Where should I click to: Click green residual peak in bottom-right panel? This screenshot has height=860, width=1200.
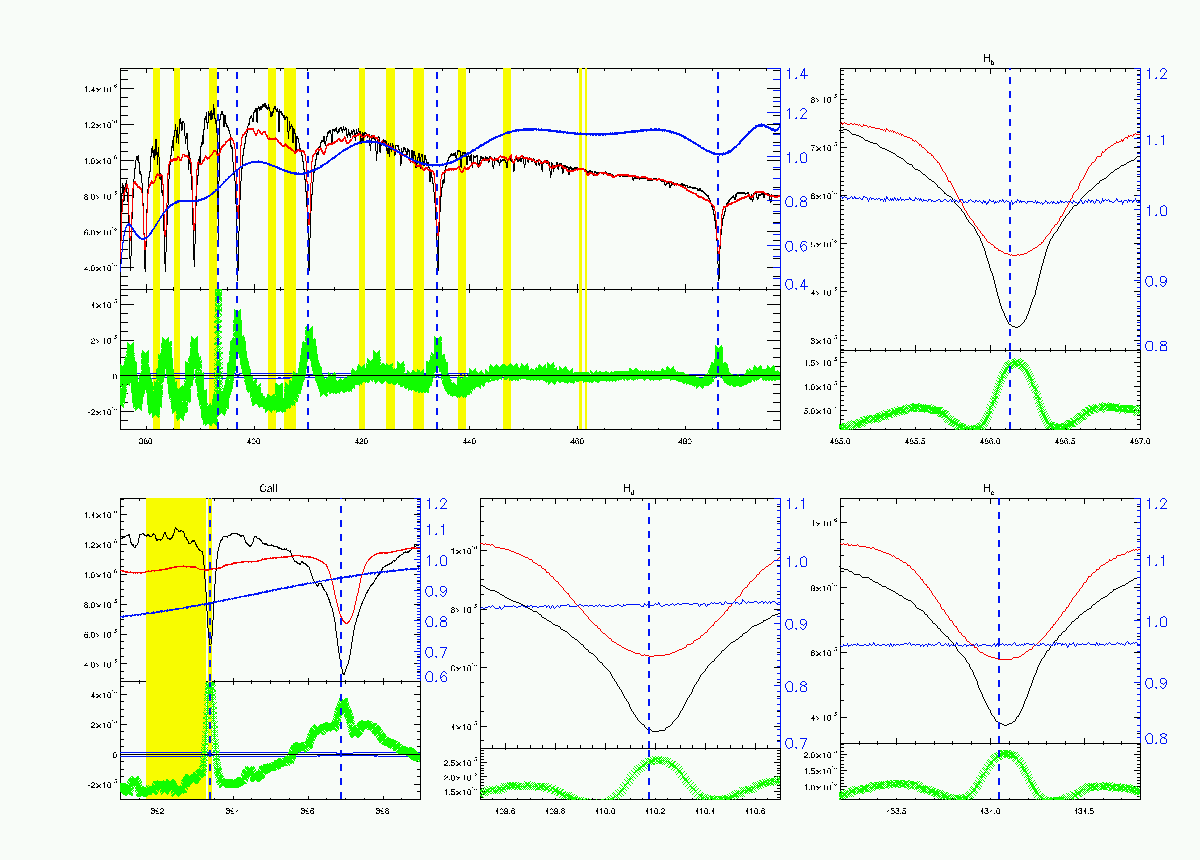[x=1003, y=756]
